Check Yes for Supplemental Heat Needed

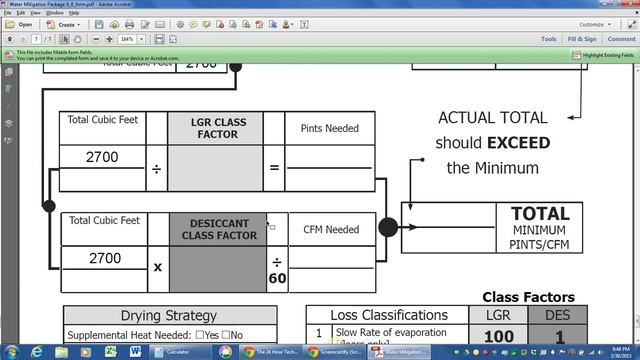200,335
